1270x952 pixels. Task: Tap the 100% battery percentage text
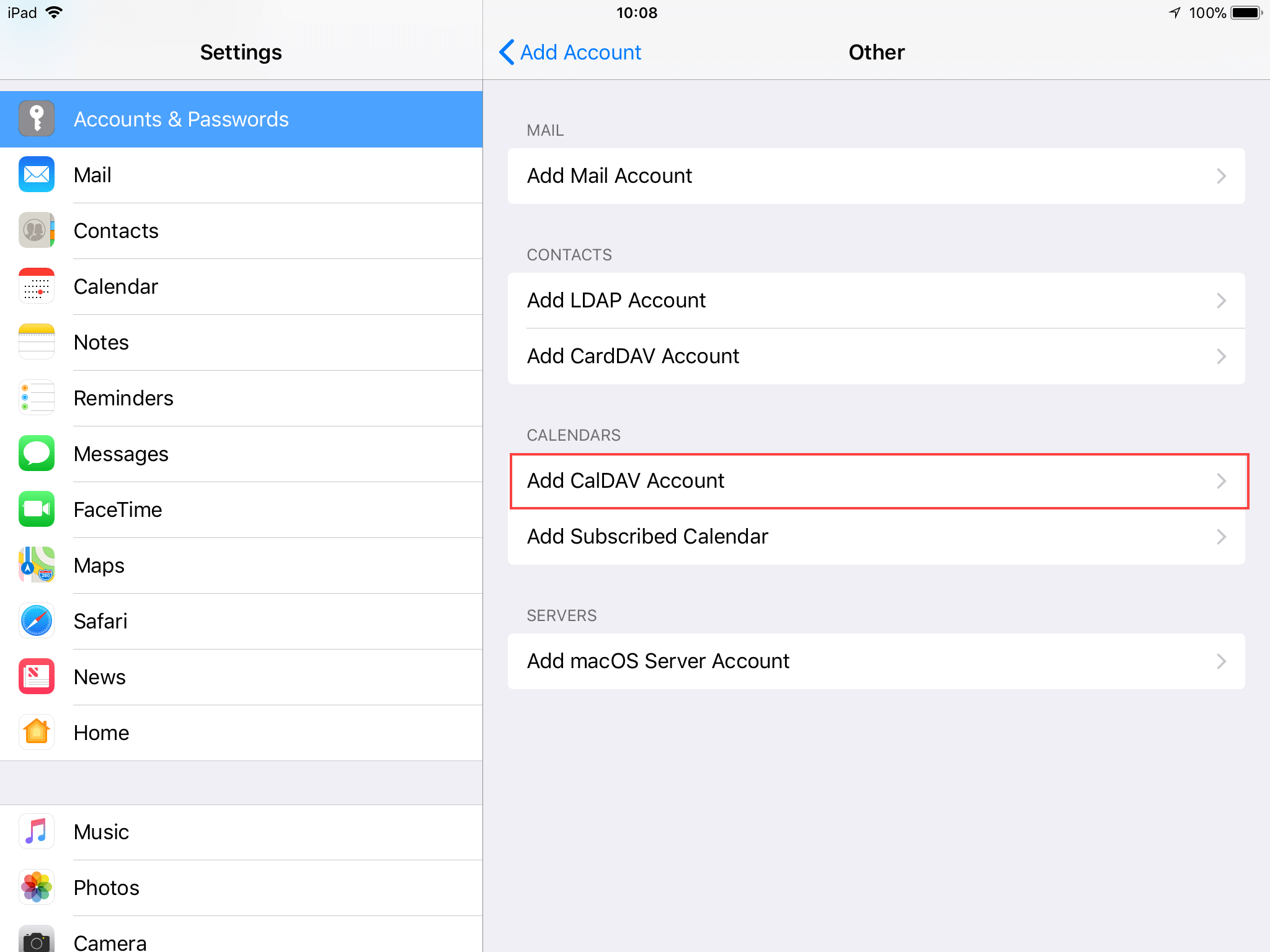pos(1207,12)
